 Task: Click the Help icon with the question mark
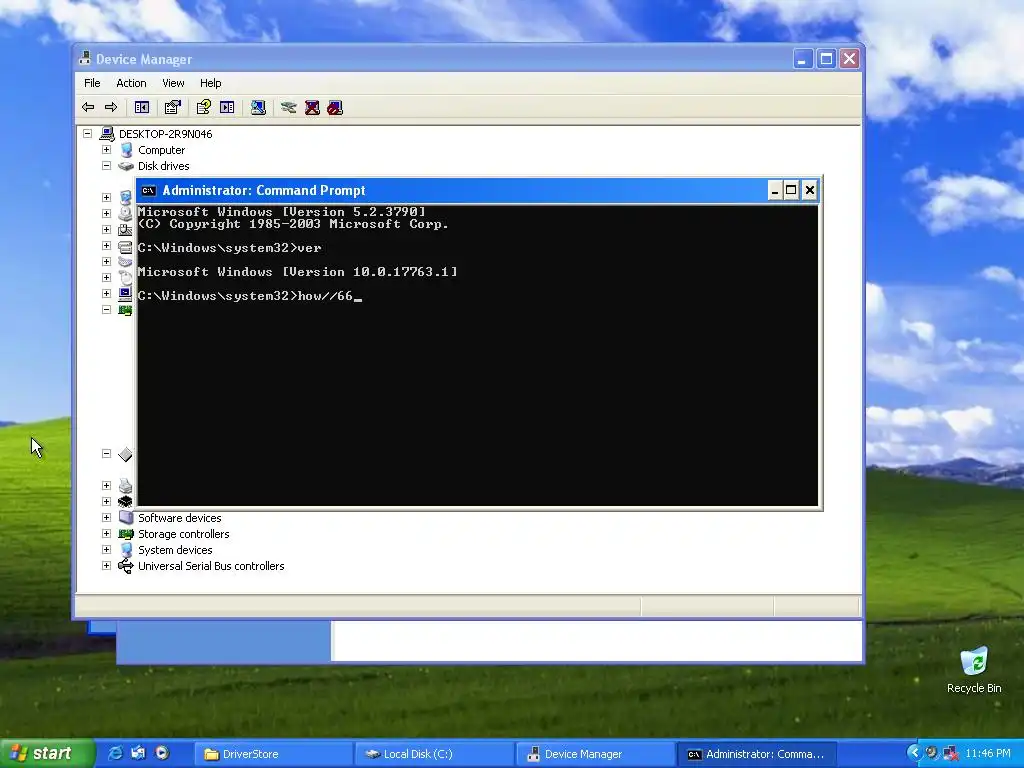point(203,107)
